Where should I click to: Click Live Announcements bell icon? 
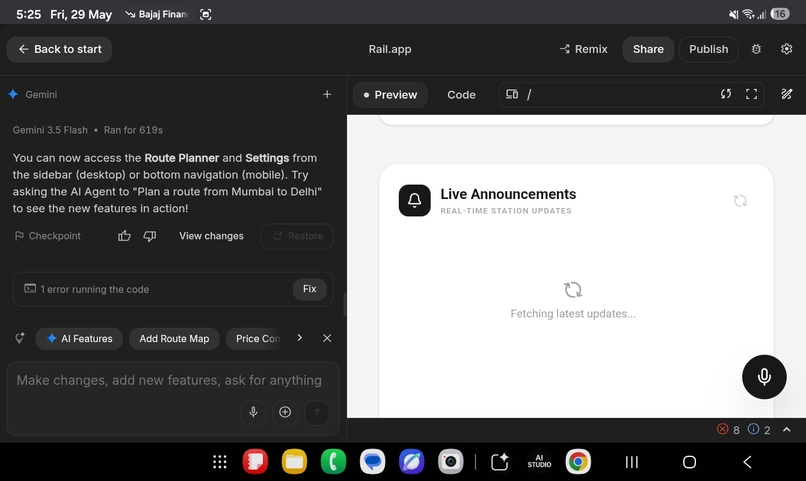point(414,200)
